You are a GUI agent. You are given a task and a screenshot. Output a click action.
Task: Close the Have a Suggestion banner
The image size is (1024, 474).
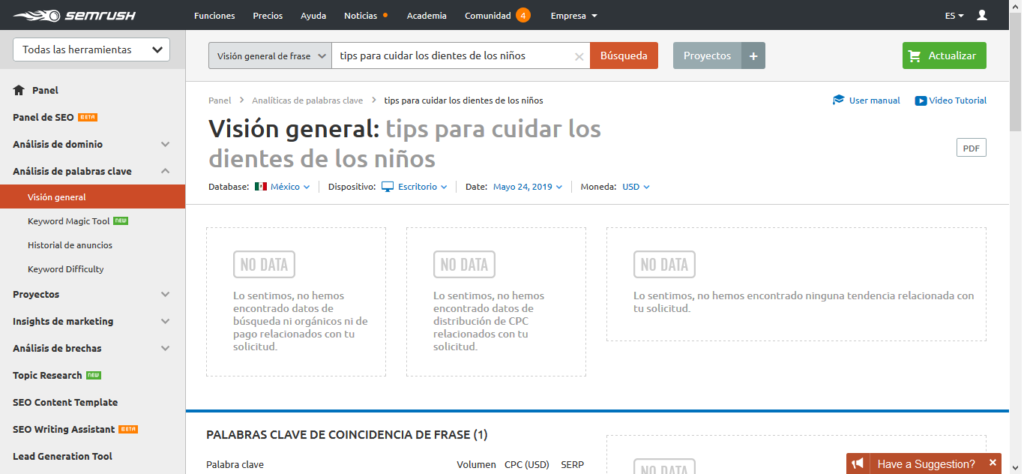(992, 464)
